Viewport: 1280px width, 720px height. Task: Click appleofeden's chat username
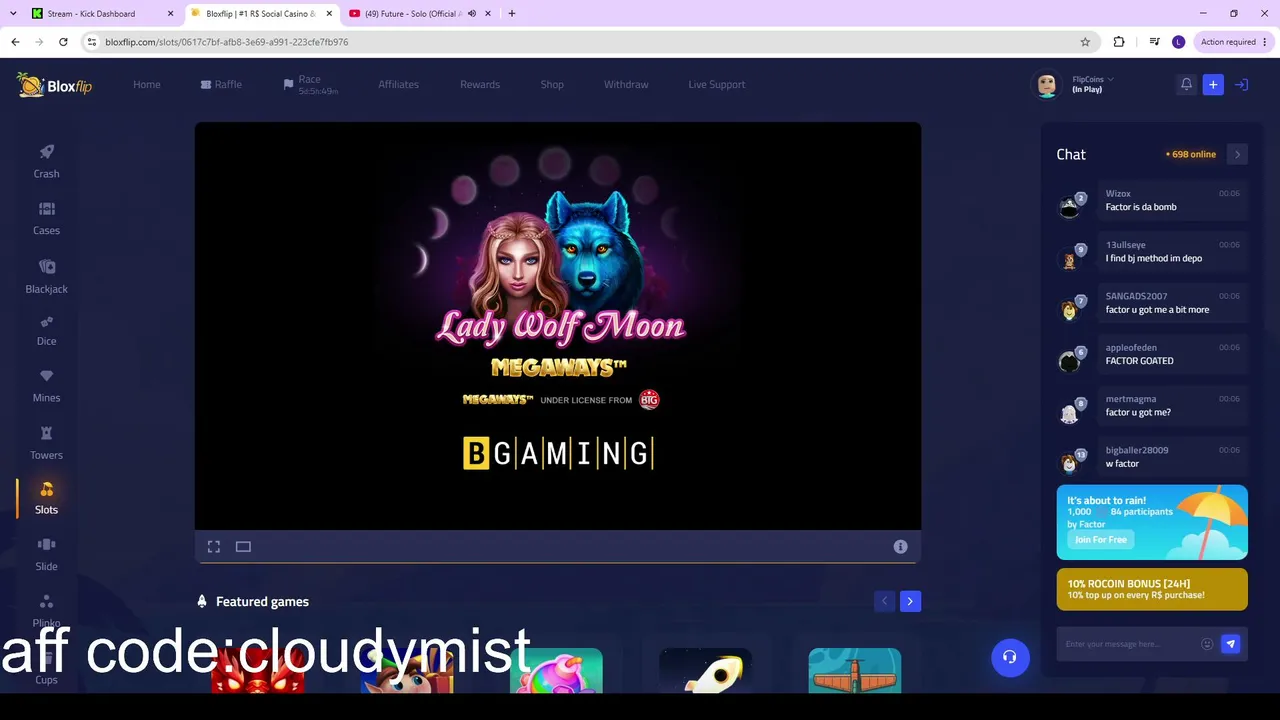pyautogui.click(x=1131, y=348)
